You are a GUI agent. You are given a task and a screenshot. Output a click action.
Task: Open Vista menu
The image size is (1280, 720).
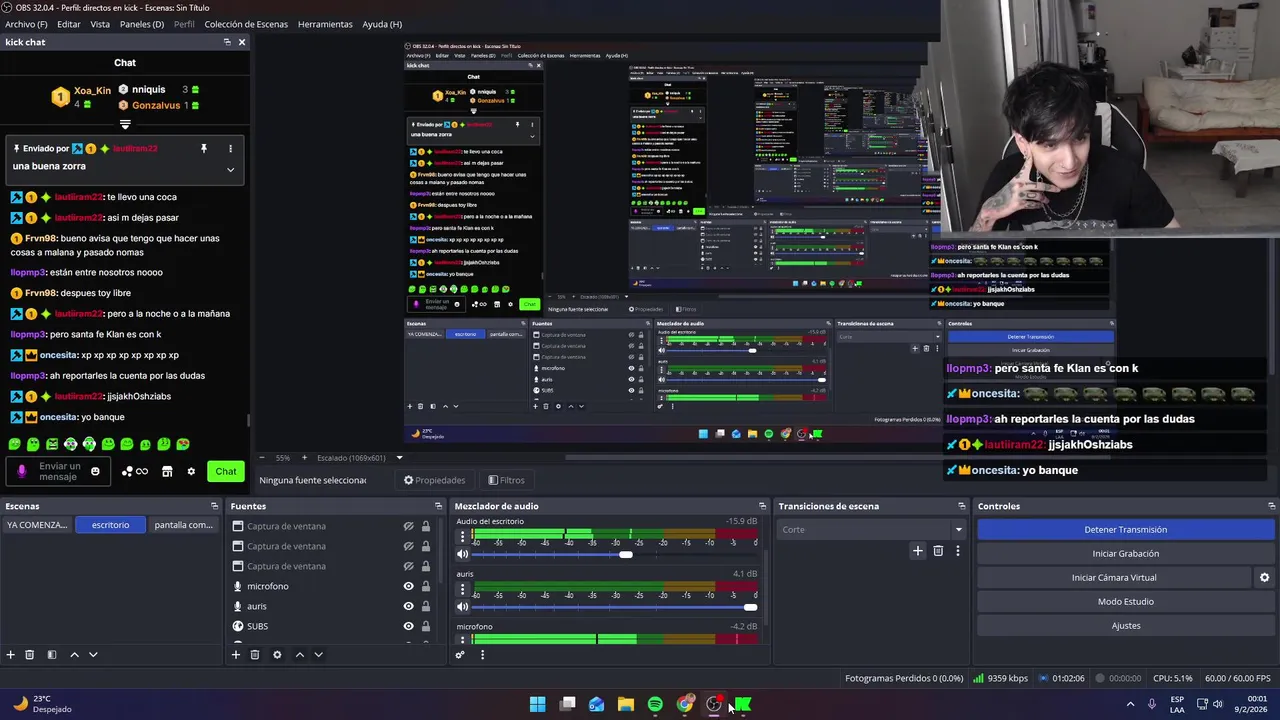point(100,24)
